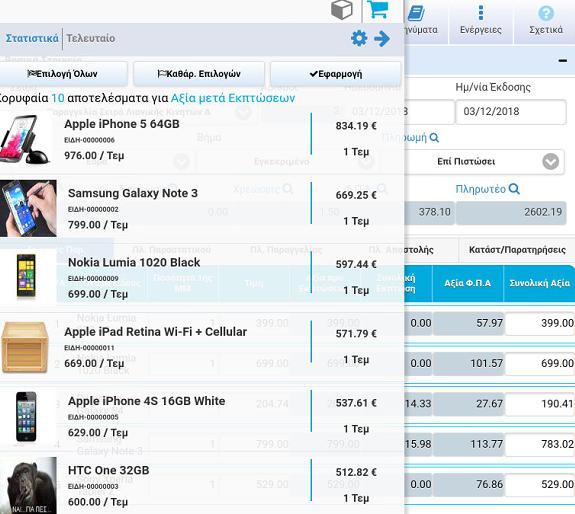Select Samsung Galaxy Note 3 thumbnail
Image resolution: width=575 pixels, height=514 pixels.
tap(28, 208)
